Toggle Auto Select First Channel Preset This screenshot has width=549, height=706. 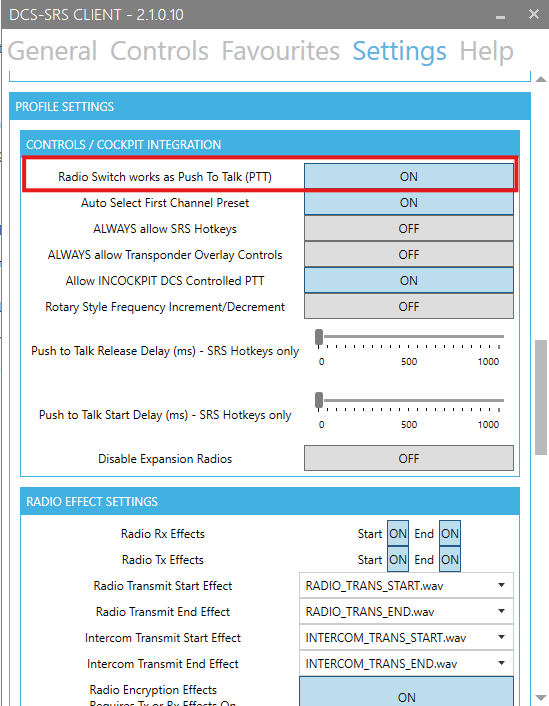pyautogui.click(x=408, y=203)
